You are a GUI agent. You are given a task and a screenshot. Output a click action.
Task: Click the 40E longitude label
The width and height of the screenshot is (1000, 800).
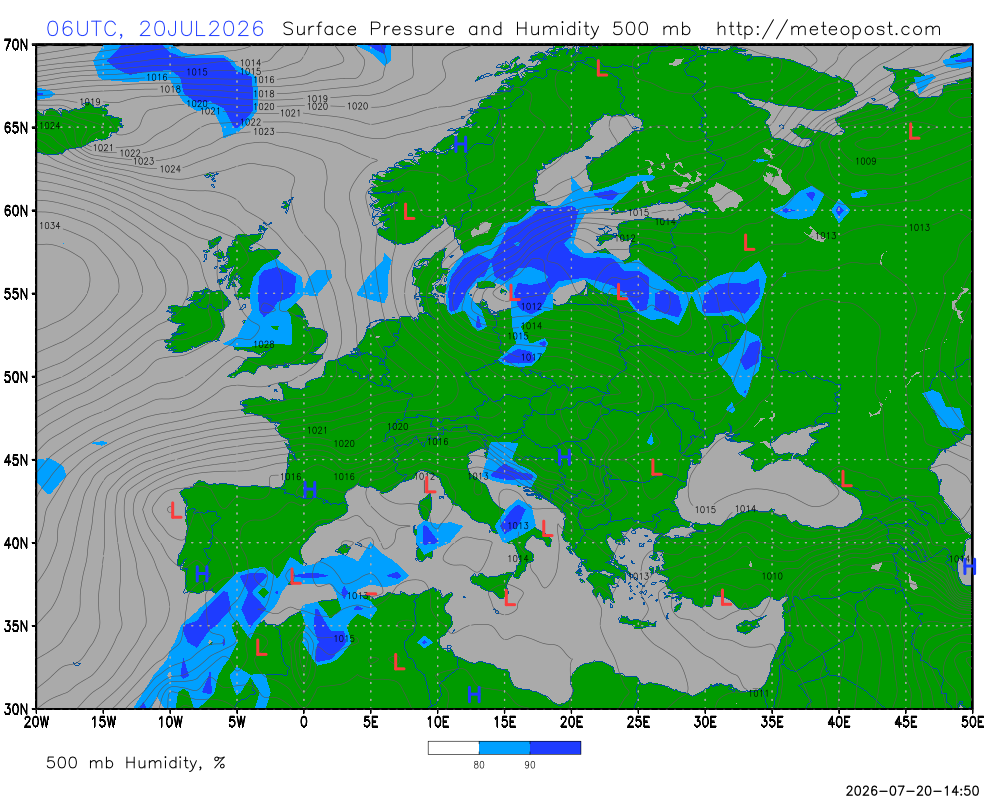click(839, 722)
